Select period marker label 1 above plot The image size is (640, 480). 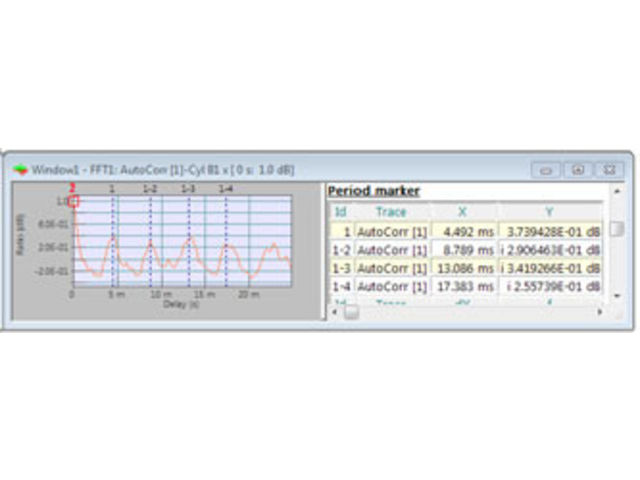coord(112,189)
